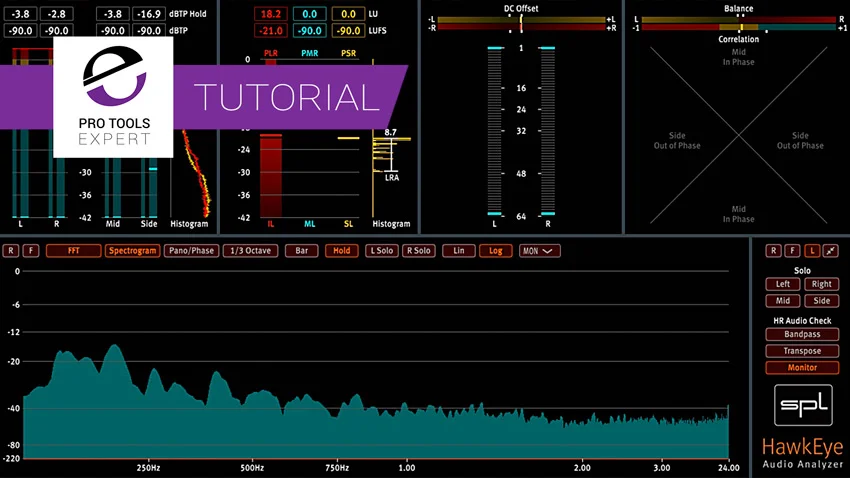This screenshot has height=478, width=850.
Task: Click the IL loudness bar label
Action: point(271,224)
